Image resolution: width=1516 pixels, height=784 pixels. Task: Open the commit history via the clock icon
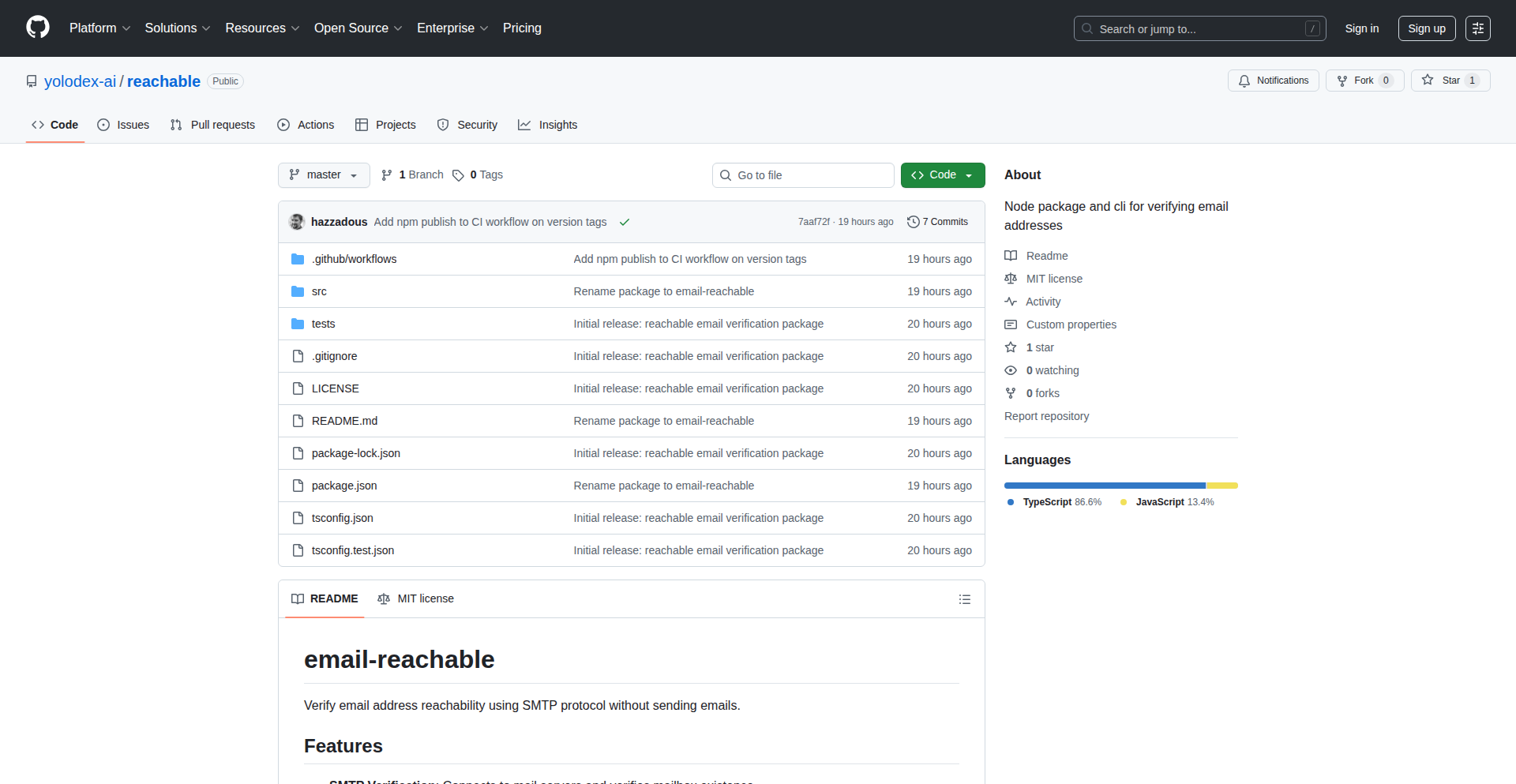tap(914, 222)
